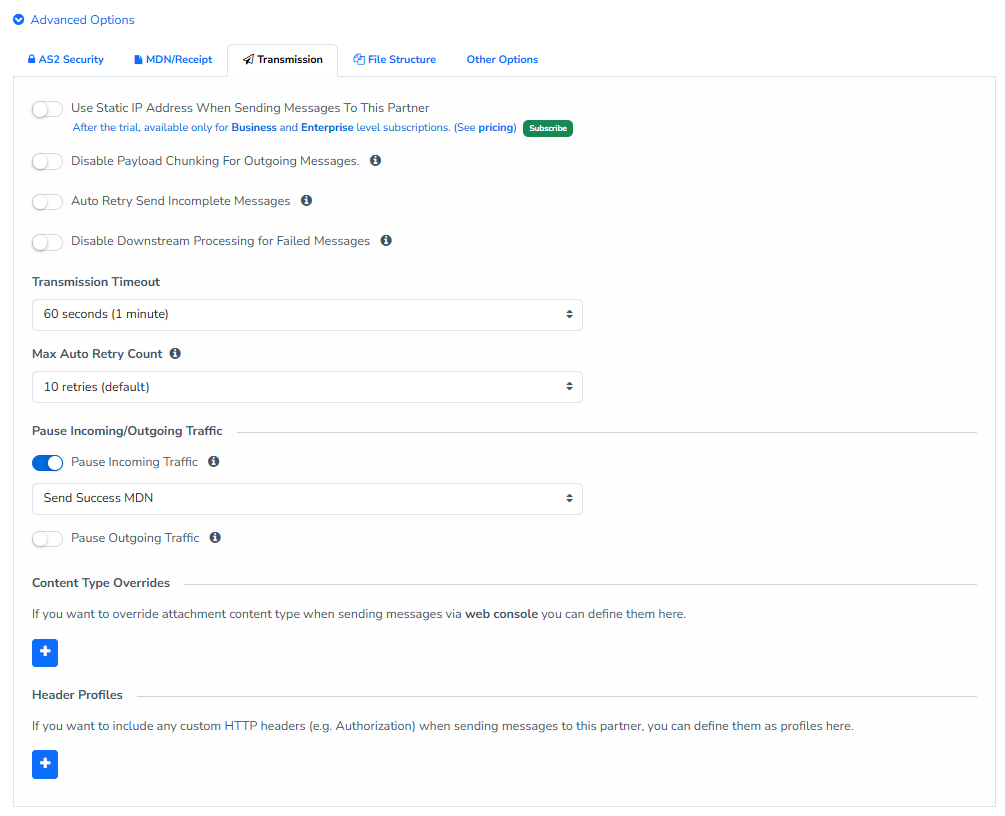Click info icon next to Pause Outgoing Traffic
Screen dimensions: 1005x816
(215, 538)
